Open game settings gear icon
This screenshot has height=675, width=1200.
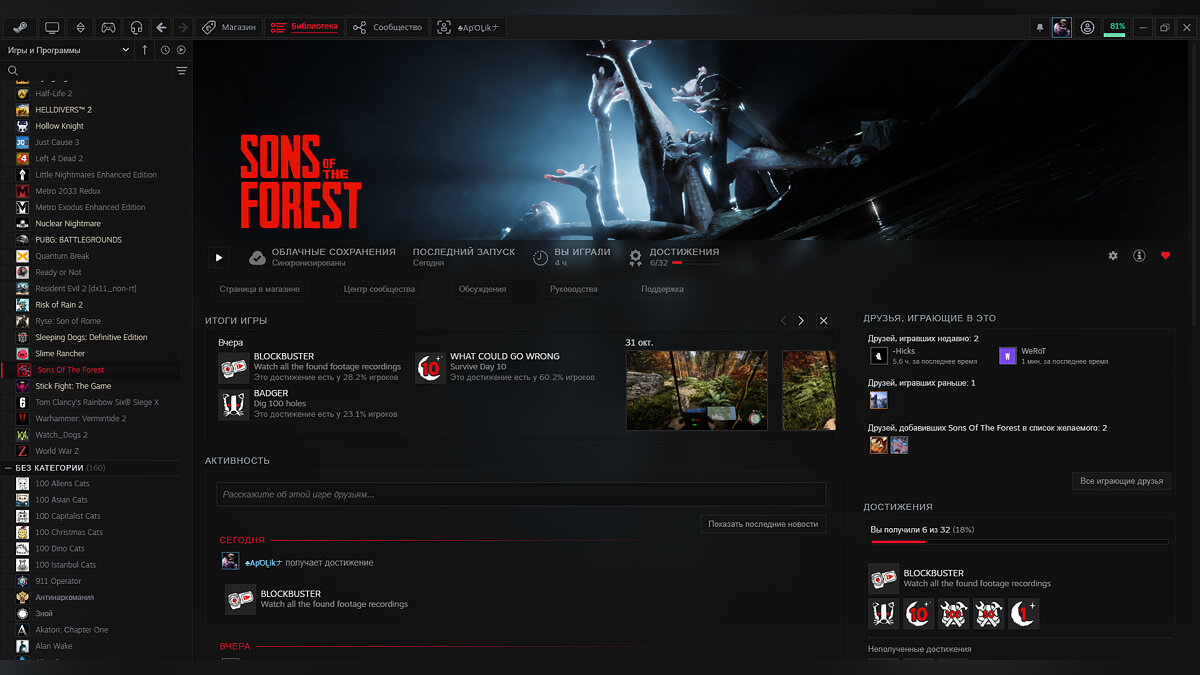[1113, 256]
